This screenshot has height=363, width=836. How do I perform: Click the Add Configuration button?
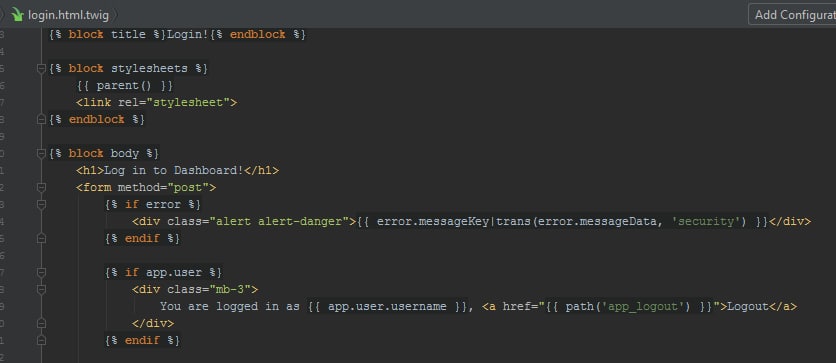pyautogui.click(x=793, y=14)
